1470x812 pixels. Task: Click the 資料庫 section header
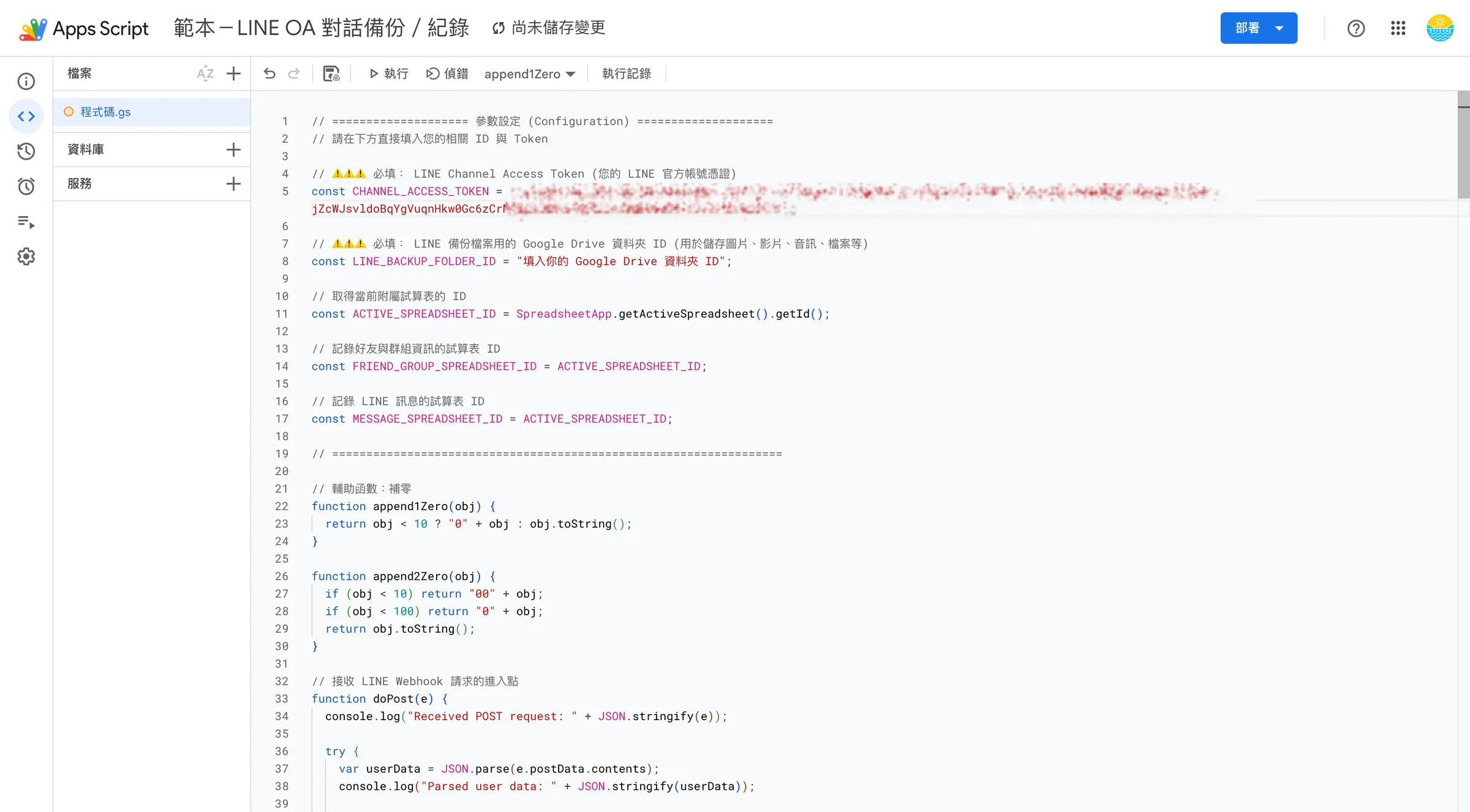86,149
